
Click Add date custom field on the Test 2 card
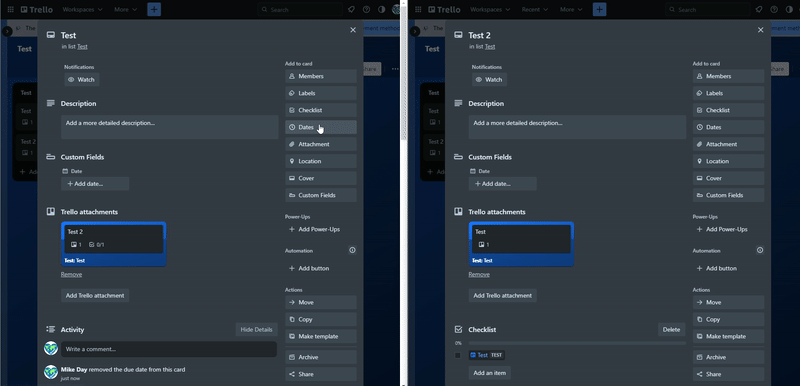coord(503,184)
